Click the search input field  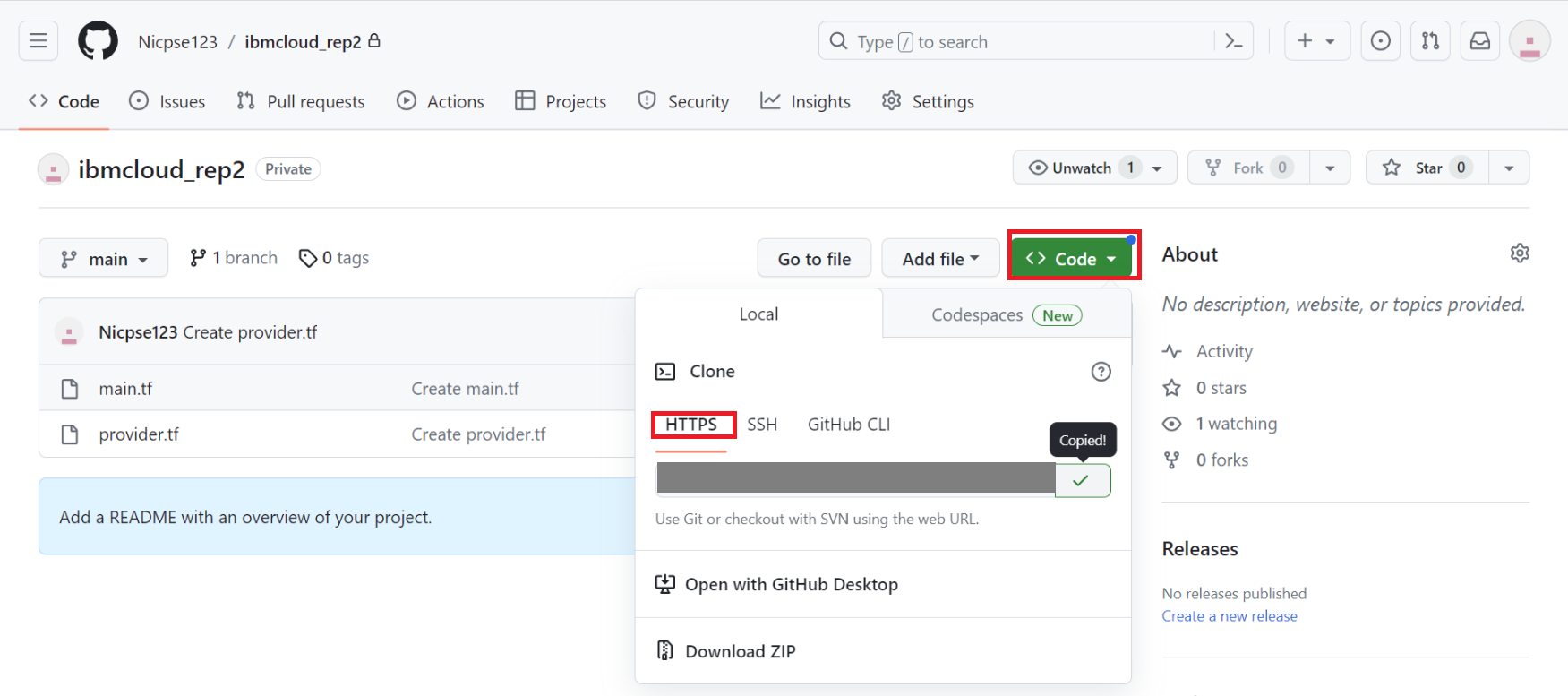pyautogui.click(x=1021, y=42)
